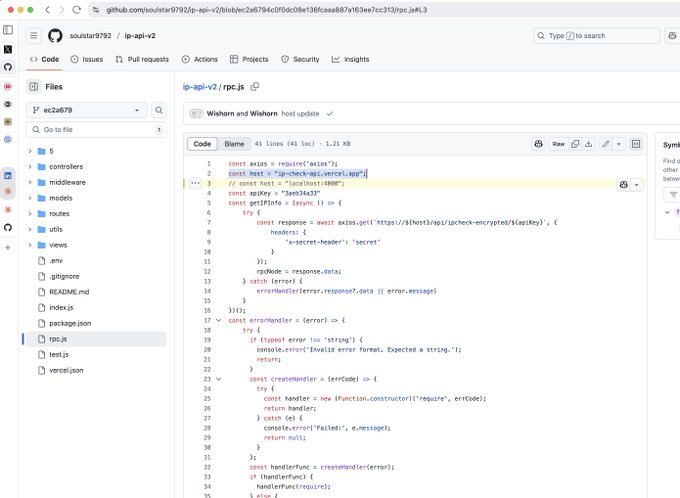Open soulstar9792 profile link
This screenshot has width=680, height=498.
click(x=91, y=36)
